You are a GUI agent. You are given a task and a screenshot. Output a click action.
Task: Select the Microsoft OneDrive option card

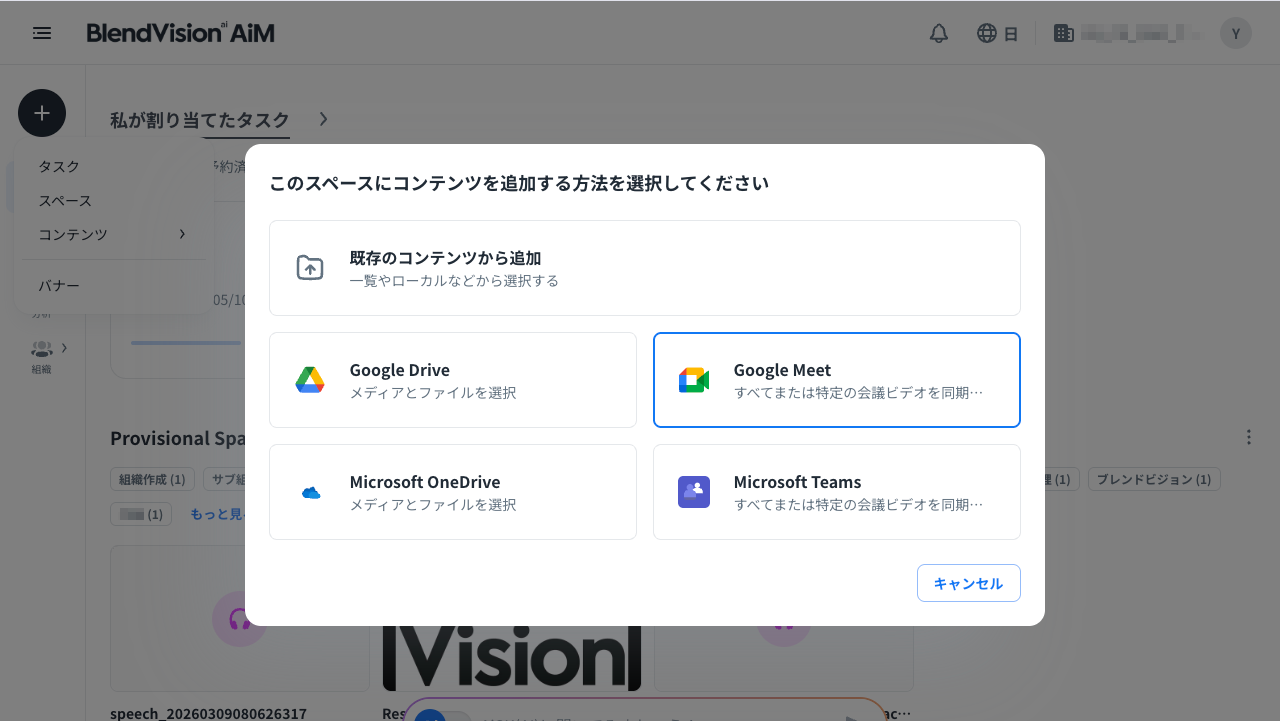[x=453, y=492]
